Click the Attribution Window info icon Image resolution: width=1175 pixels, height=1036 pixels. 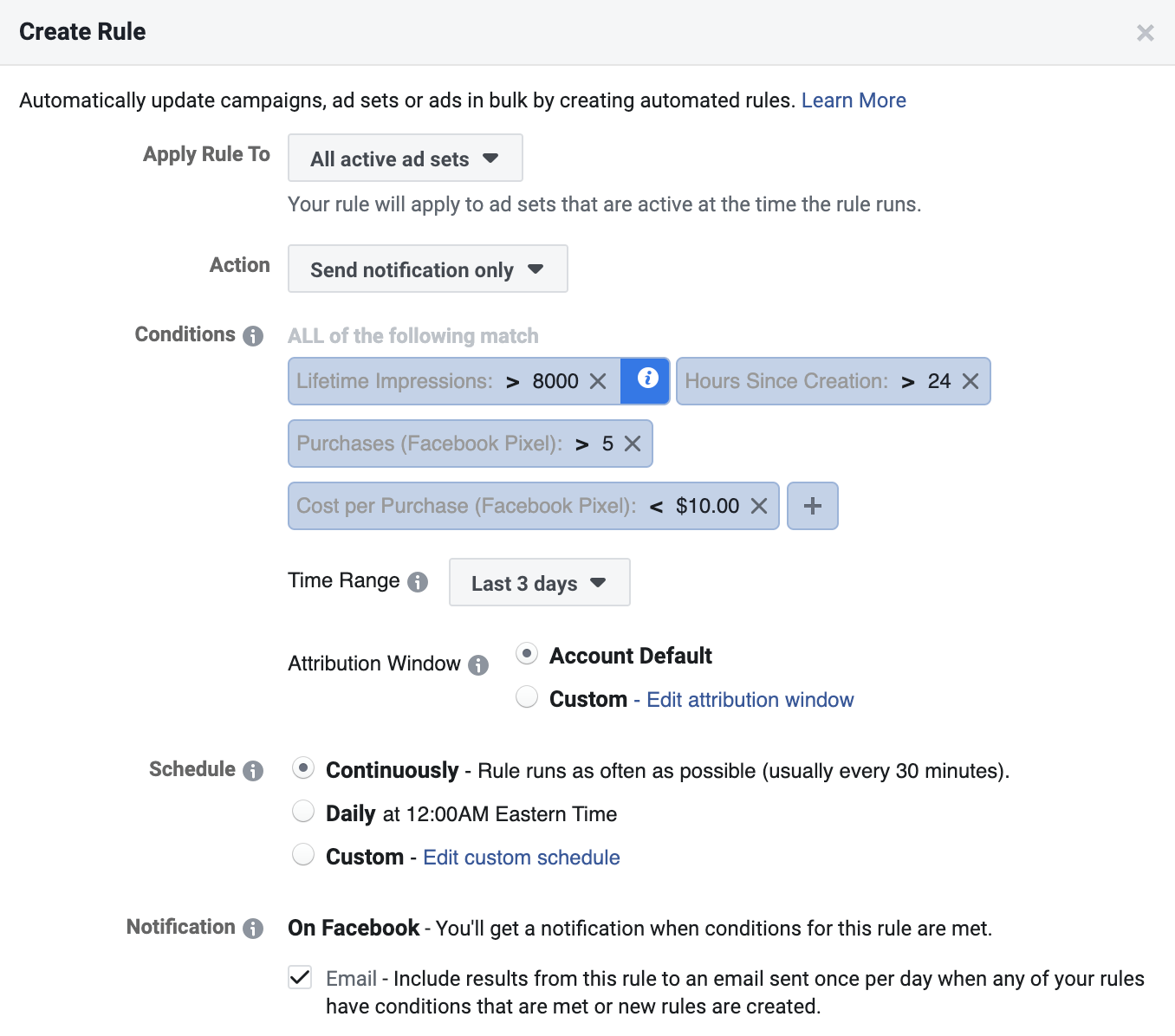point(478,665)
